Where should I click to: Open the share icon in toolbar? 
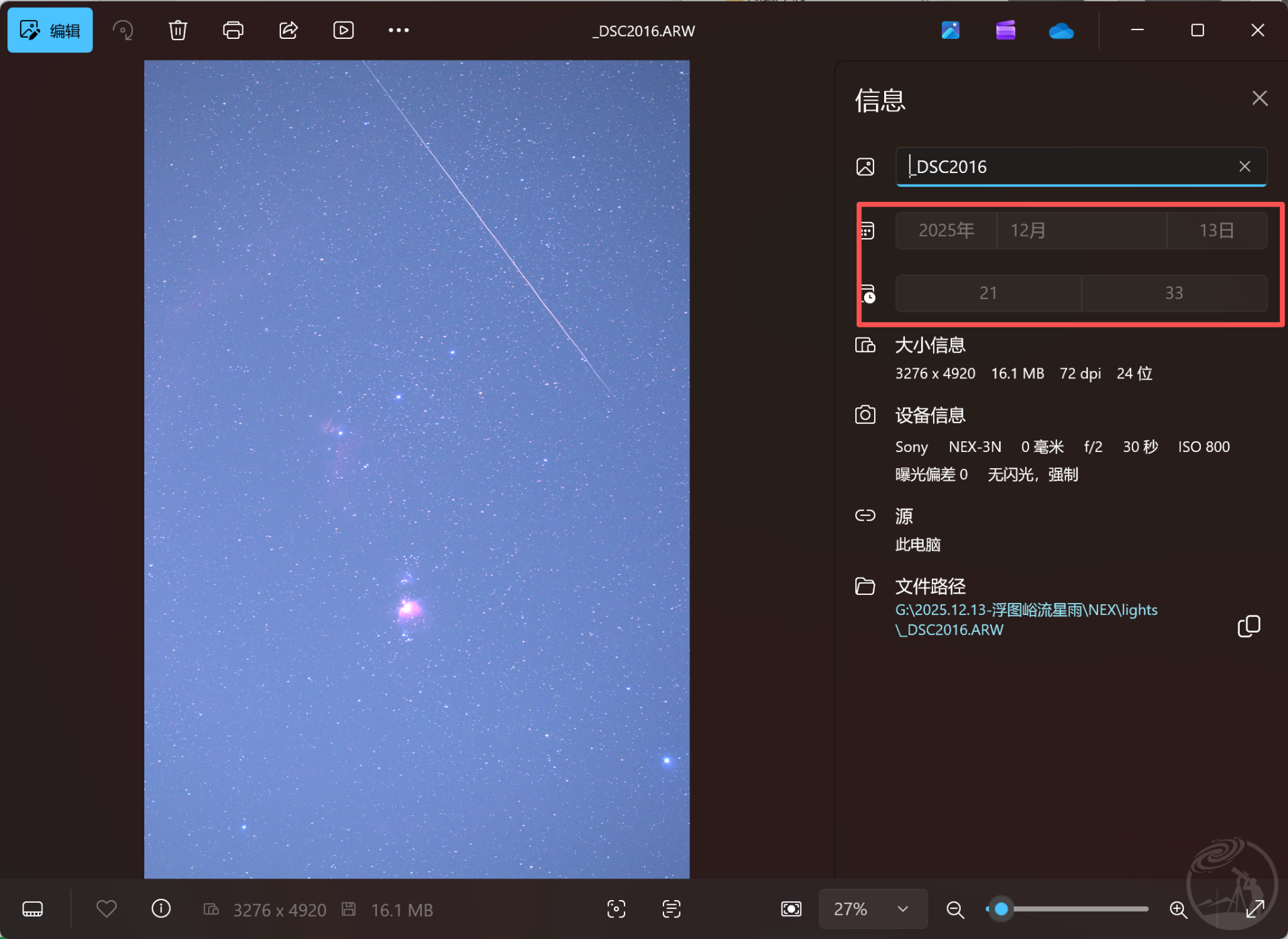(288, 30)
